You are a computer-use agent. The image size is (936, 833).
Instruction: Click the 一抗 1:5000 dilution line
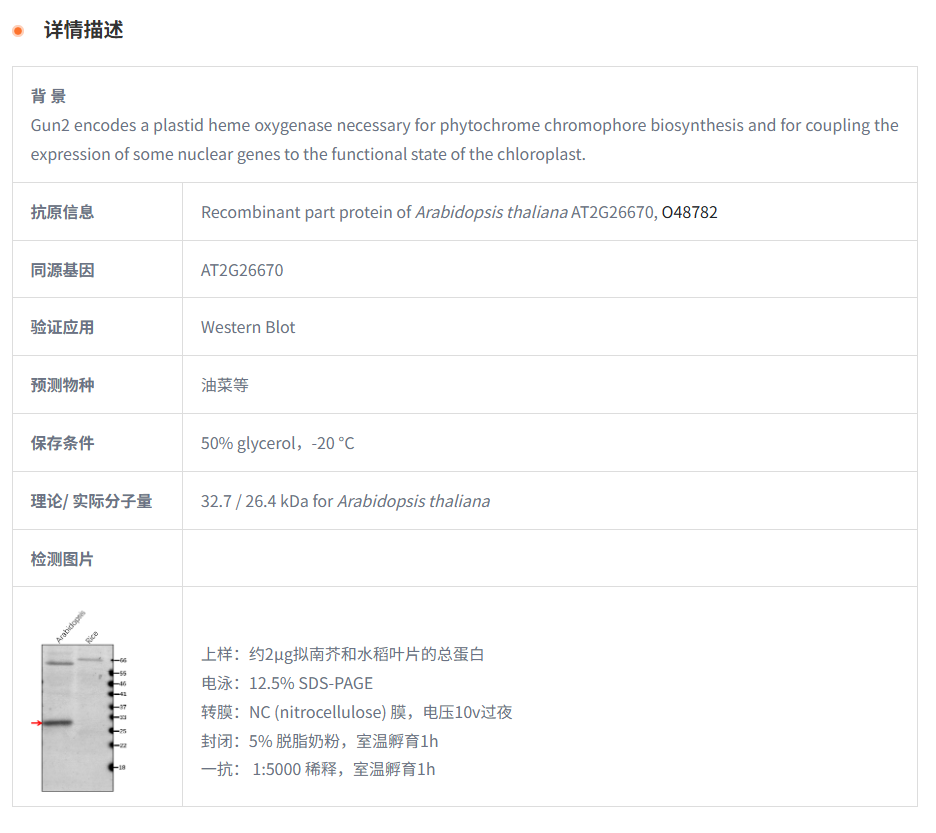[x=318, y=769]
